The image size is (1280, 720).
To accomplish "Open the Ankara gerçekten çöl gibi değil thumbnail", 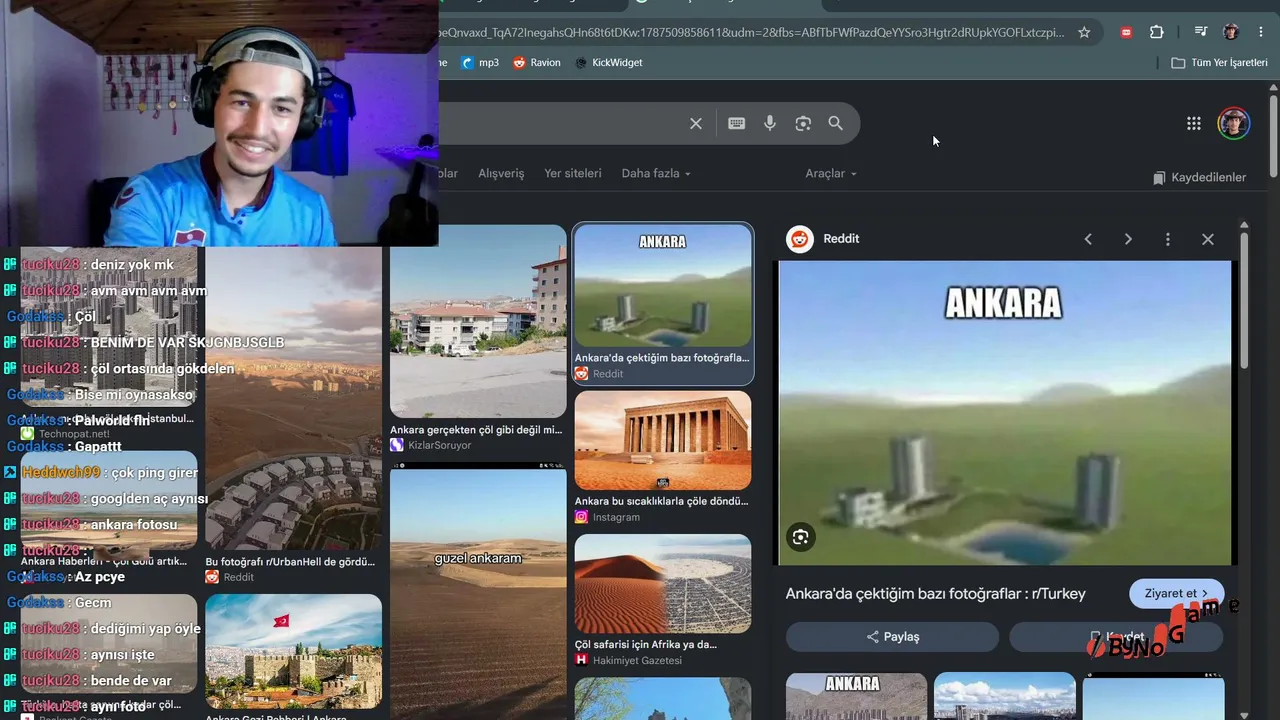I will 478,320.
